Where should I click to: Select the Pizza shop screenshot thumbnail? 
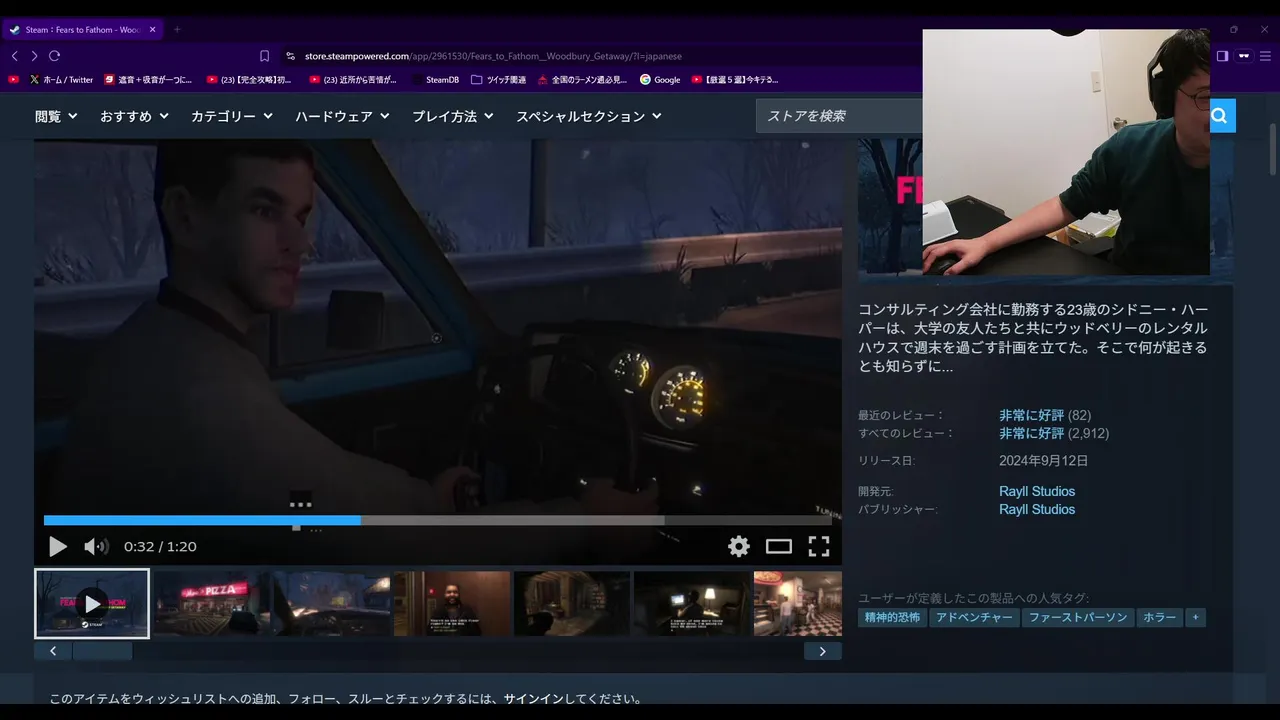pyautogui.click(x=212, y=603)
